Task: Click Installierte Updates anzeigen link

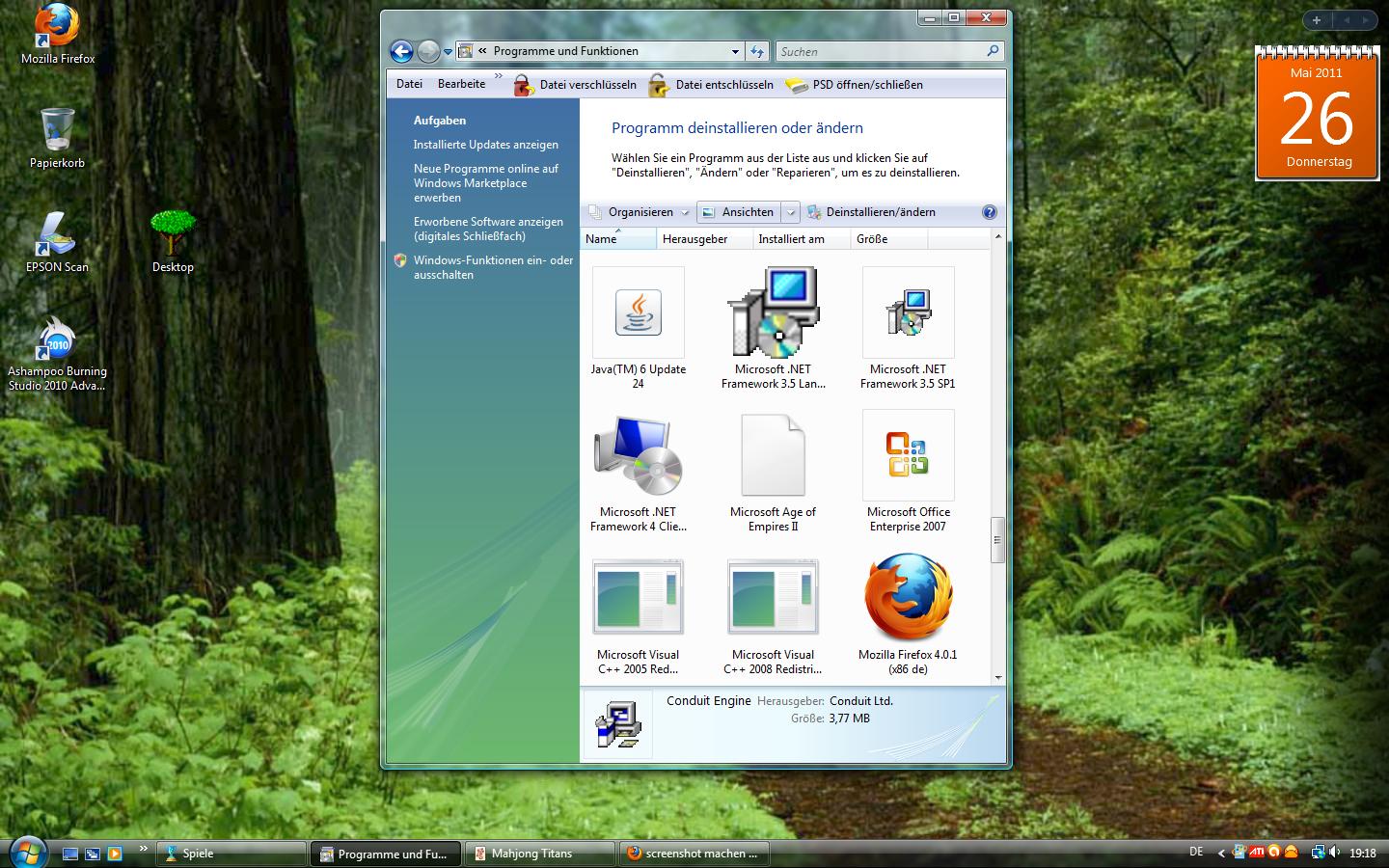Action: coord(485,145)
